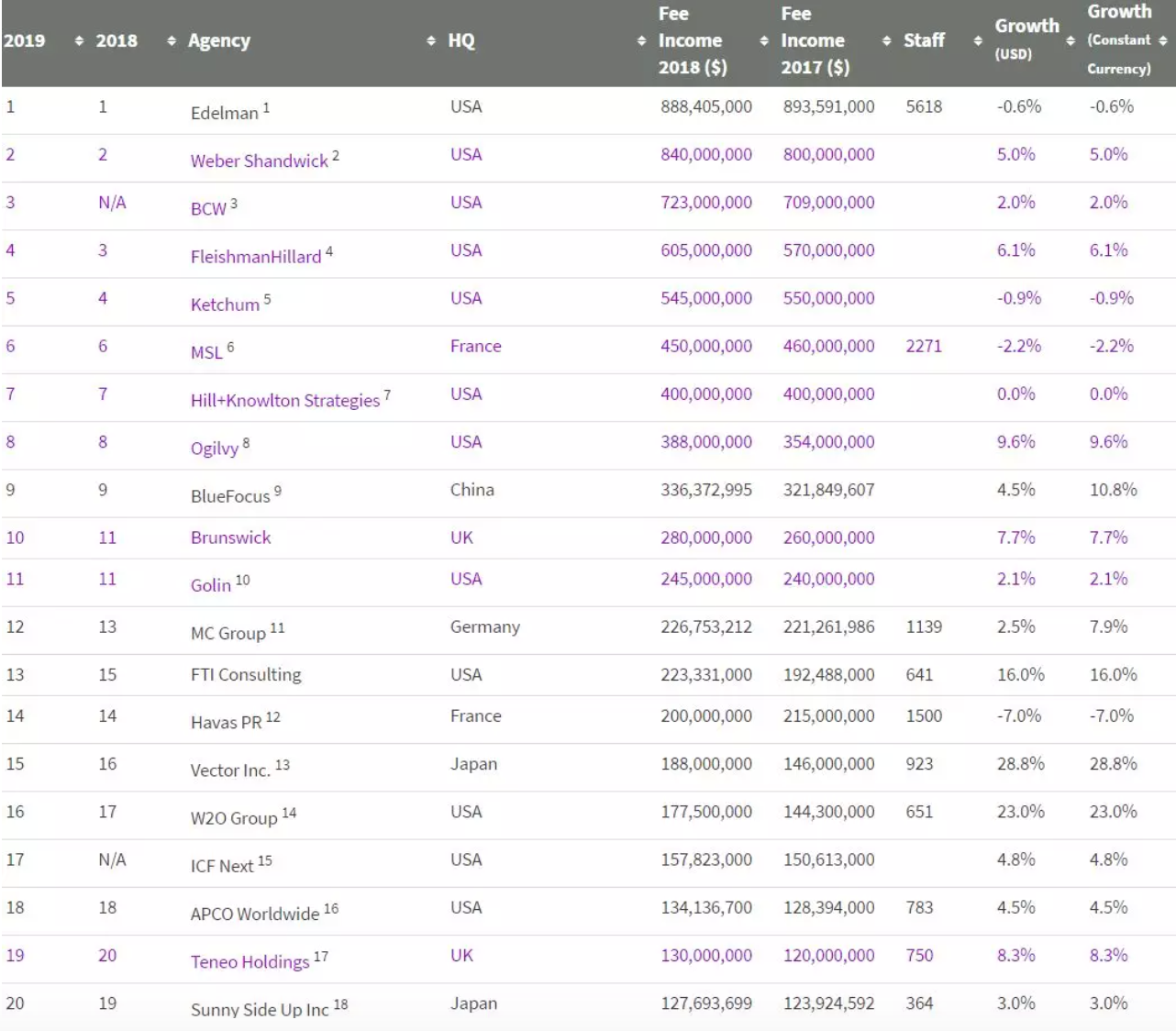1176x1031 pixels.
Task: Click the MC Group agency name
Action: [228, 633]
